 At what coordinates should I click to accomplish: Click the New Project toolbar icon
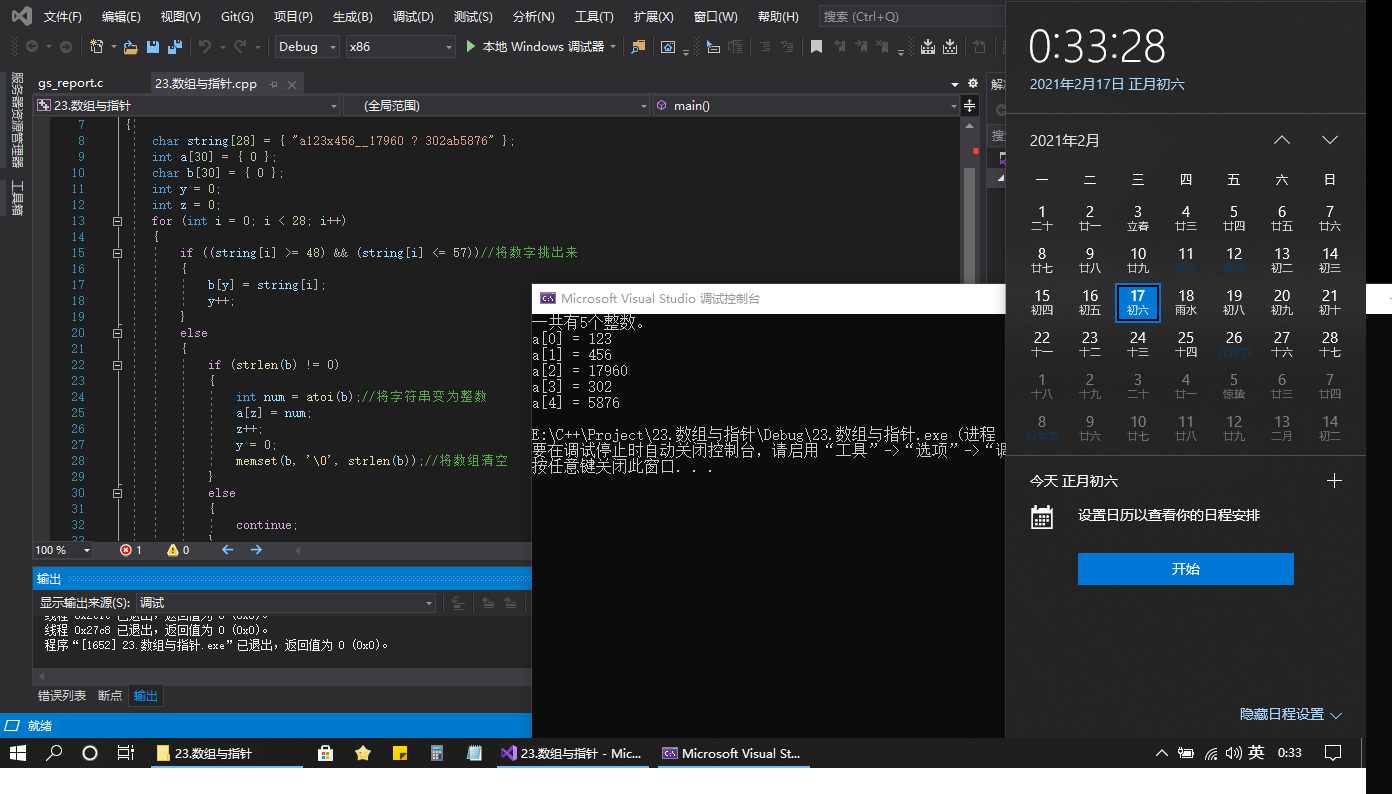[x=97, y=46]
